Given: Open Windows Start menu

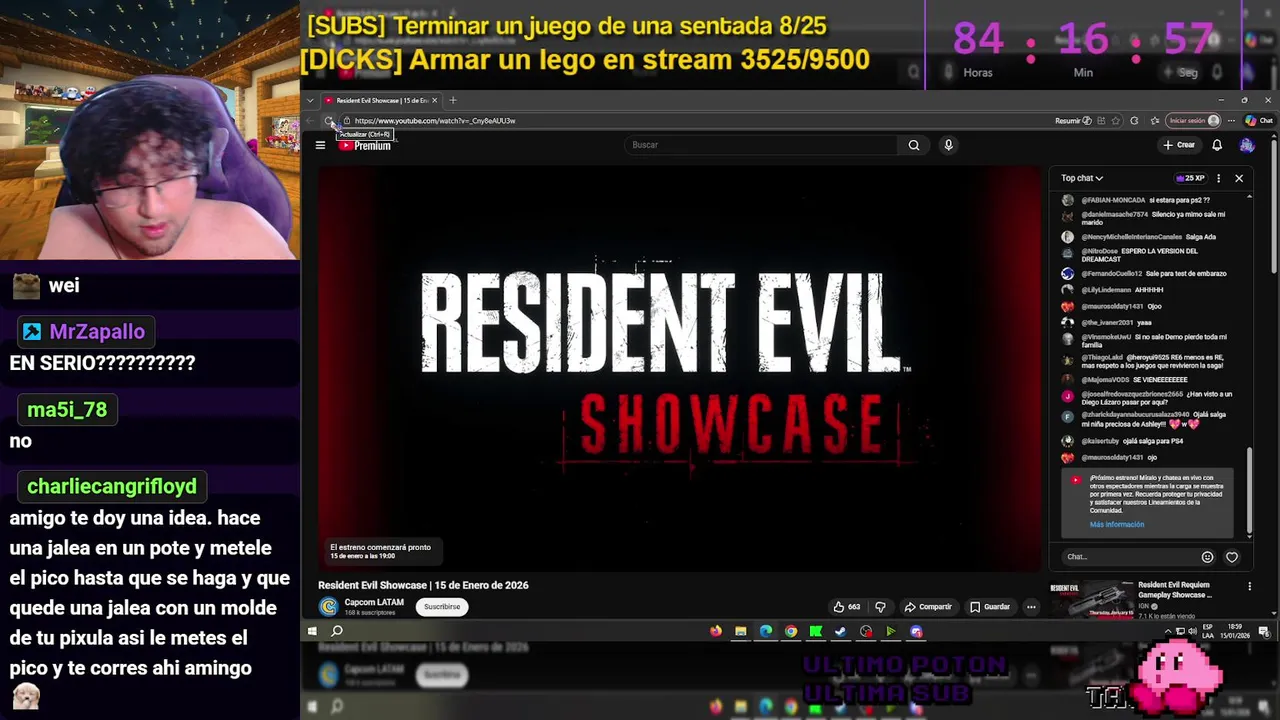Looking at the screenshot, I should click(312, 631).
